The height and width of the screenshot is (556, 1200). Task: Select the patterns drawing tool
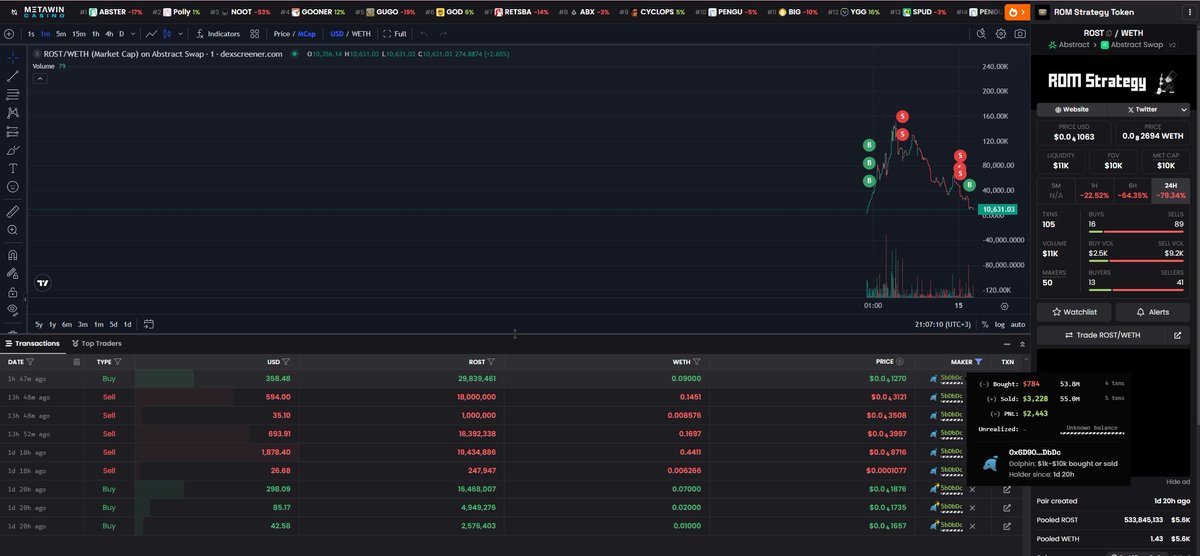[x=12, y=113]
